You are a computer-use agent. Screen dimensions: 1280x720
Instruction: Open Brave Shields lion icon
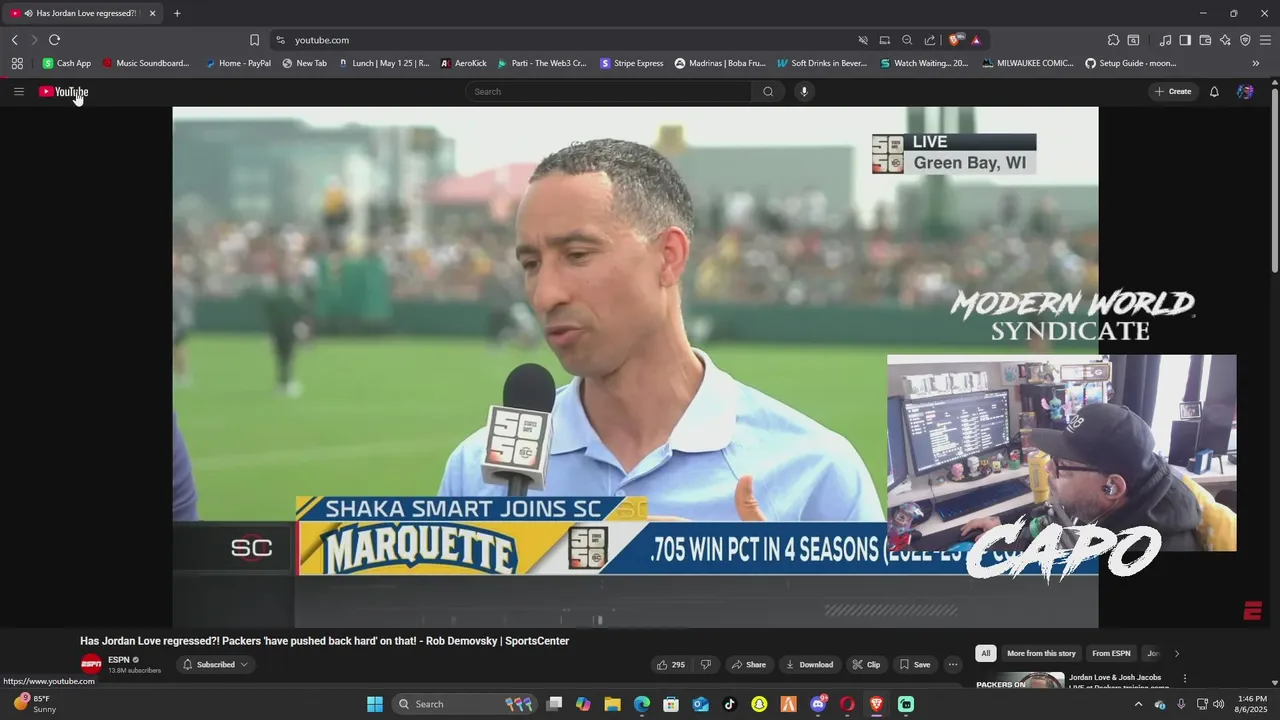coord(954,40)
